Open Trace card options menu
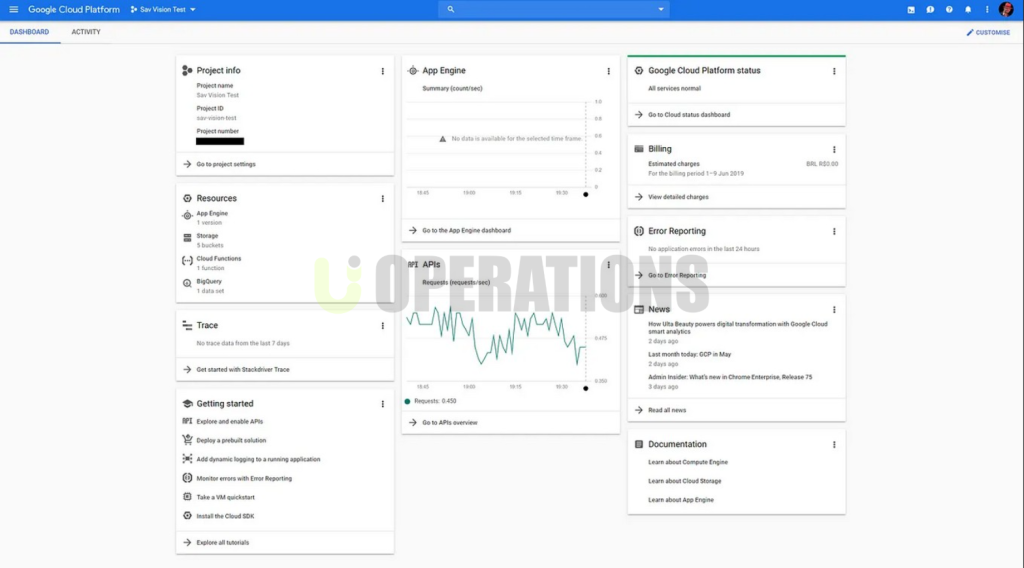1024x568 pixels. point(383,326)
